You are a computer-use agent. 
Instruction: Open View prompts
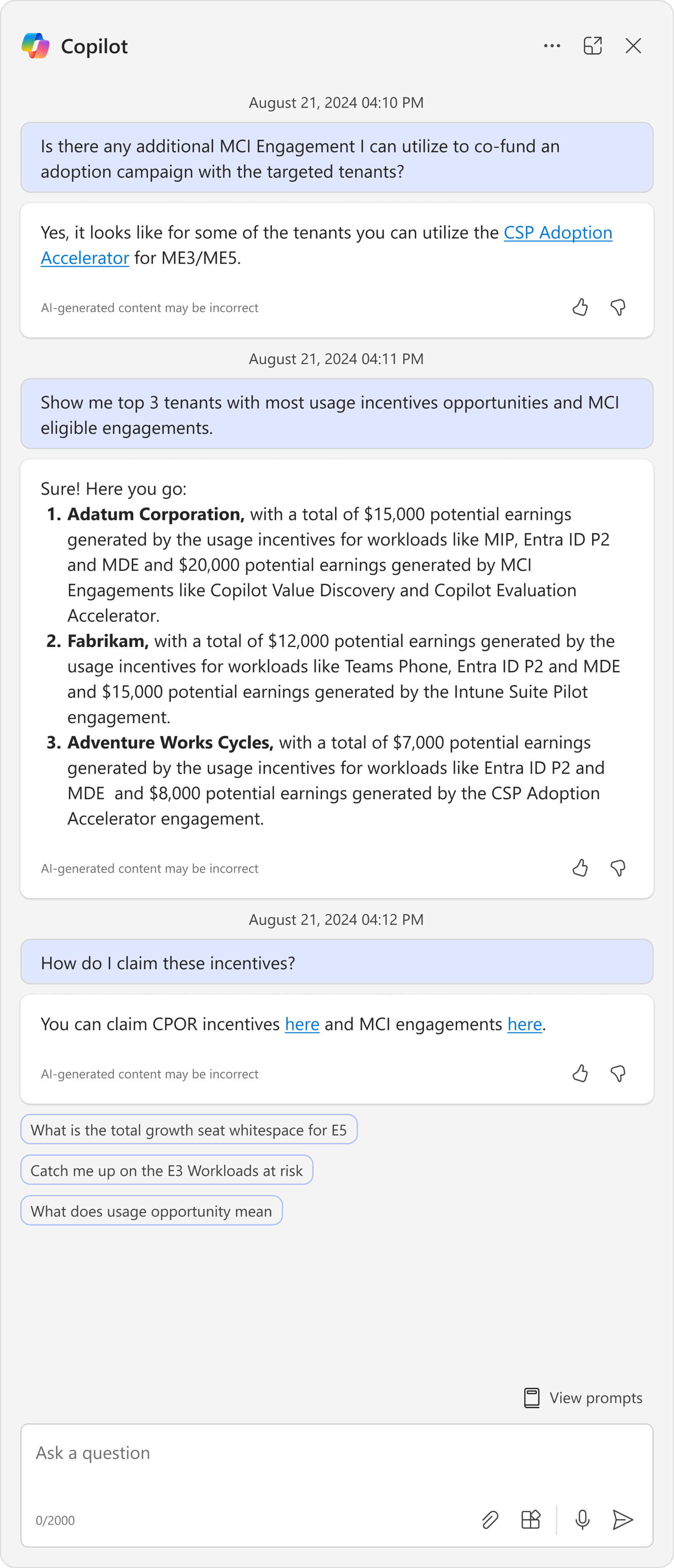pos(583,1398)
